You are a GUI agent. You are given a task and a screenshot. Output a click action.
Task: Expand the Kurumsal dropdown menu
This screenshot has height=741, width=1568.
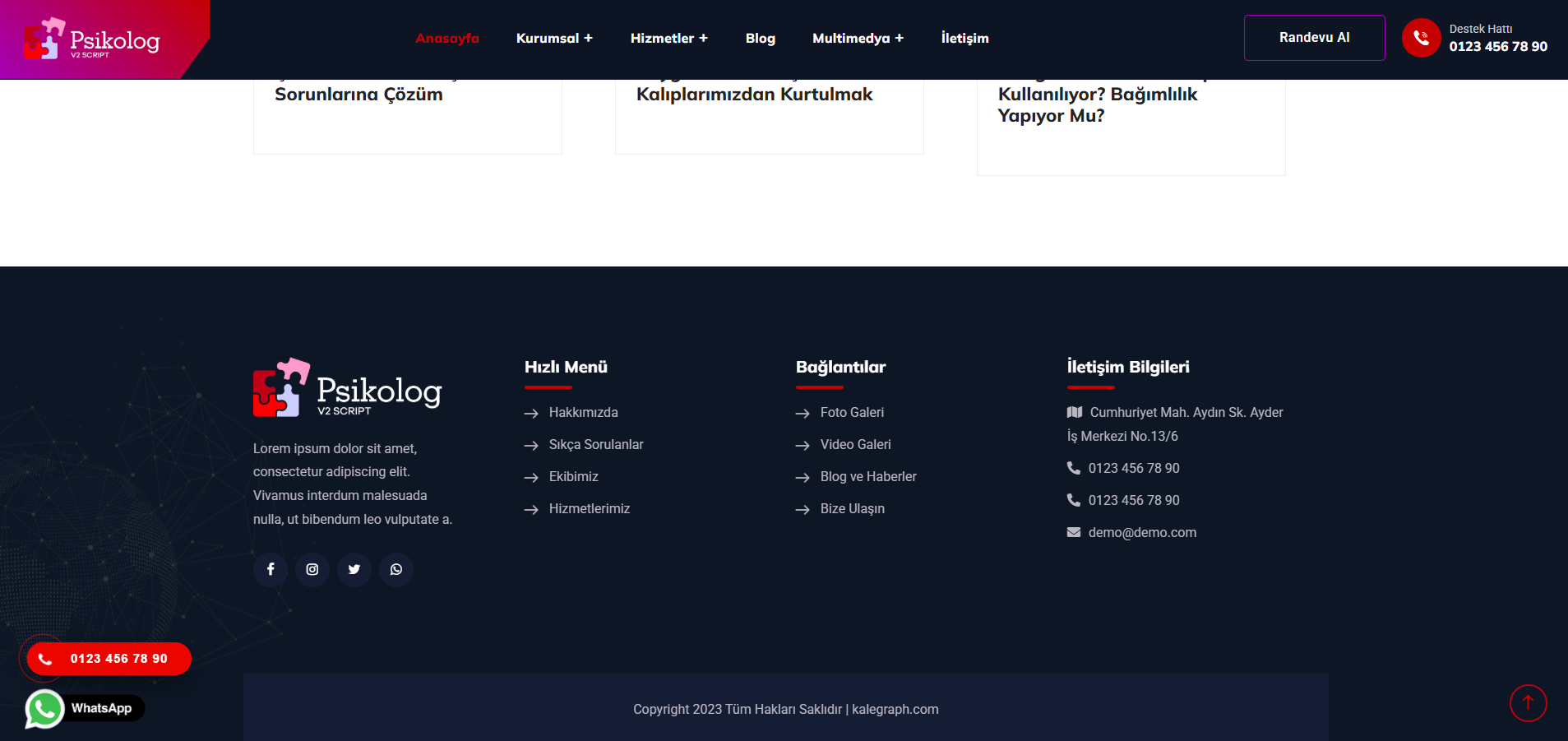(x=553, y=38)
